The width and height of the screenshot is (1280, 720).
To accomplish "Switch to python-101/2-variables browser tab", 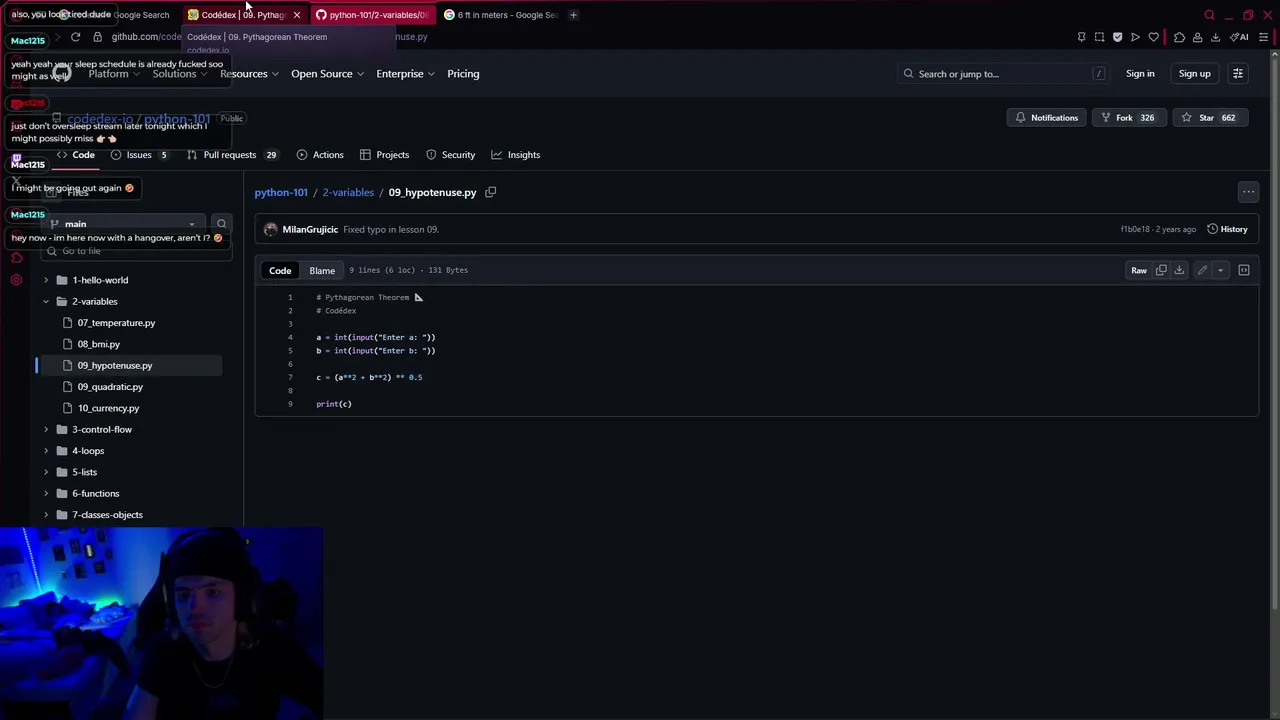I will (x=373, y=15).
